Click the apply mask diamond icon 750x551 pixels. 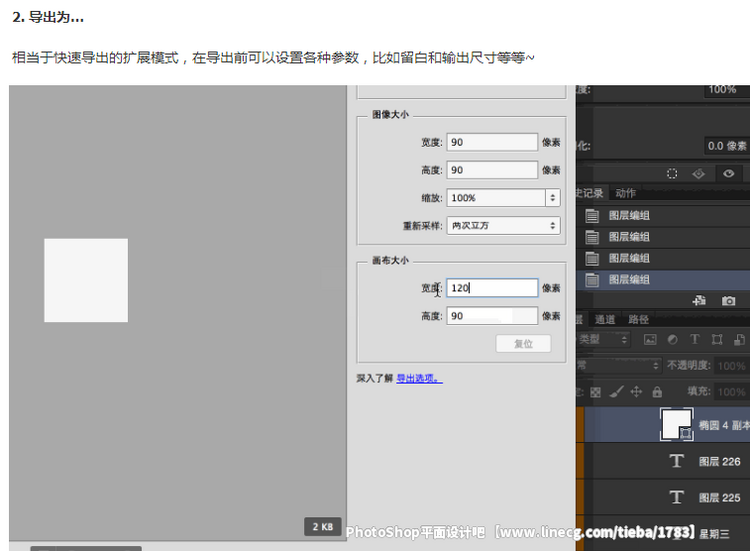point(698,174)
